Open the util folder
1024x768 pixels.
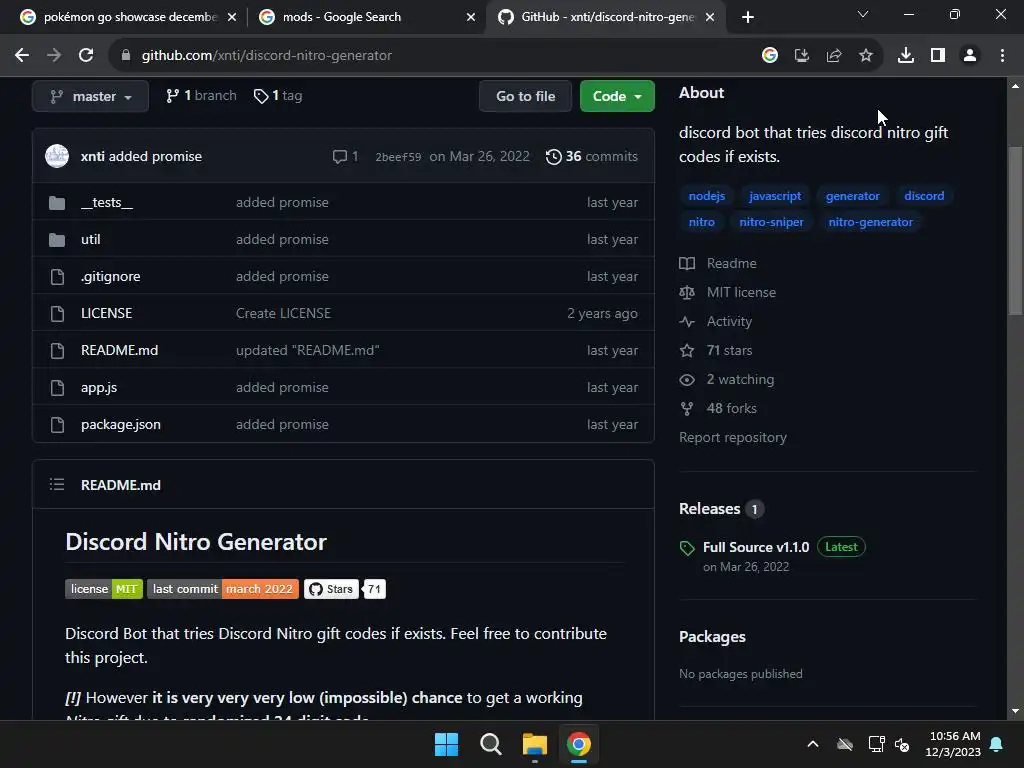pos(91,240)
